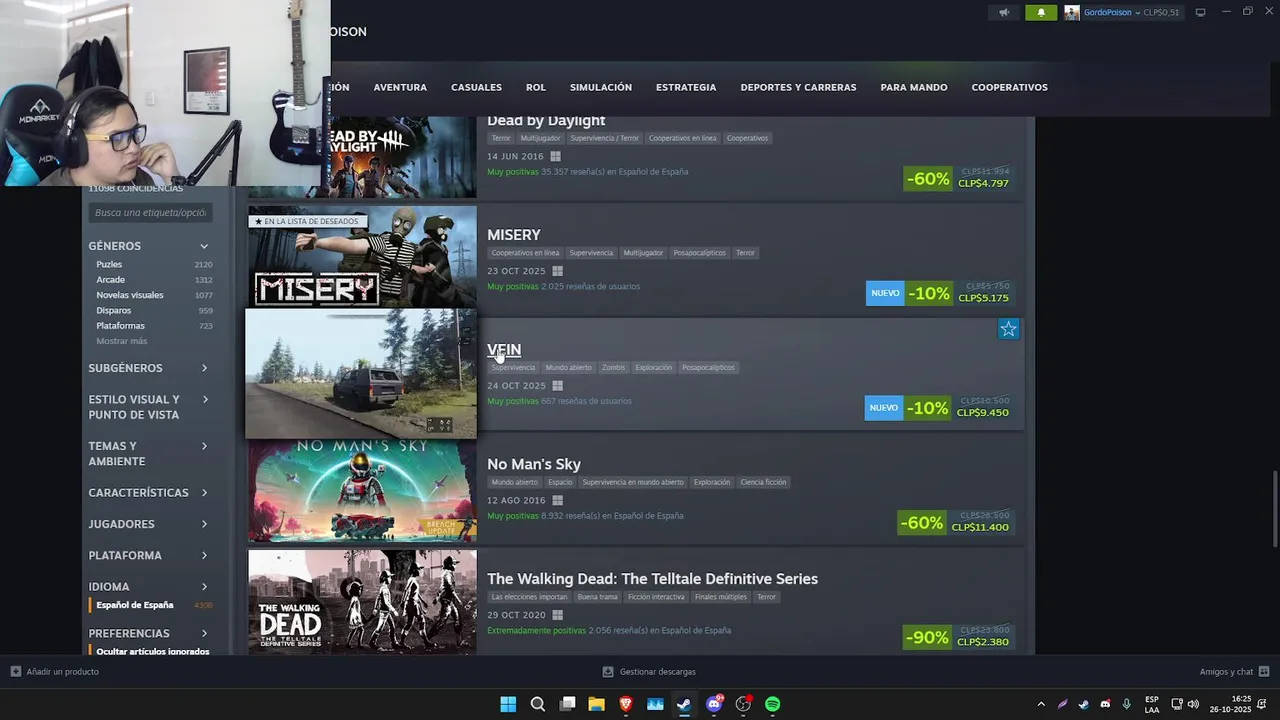Click Windows platform icon in No Man's Sky row
Viewport: 1280px width, 720px height.
pyautogui.click(x=557, y=500)
